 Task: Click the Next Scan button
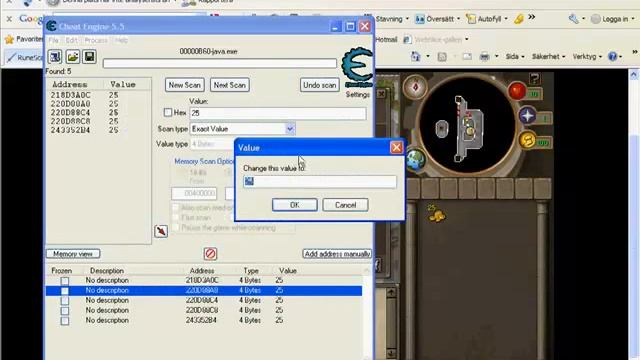pyautogui.click(x=230, y=85)
